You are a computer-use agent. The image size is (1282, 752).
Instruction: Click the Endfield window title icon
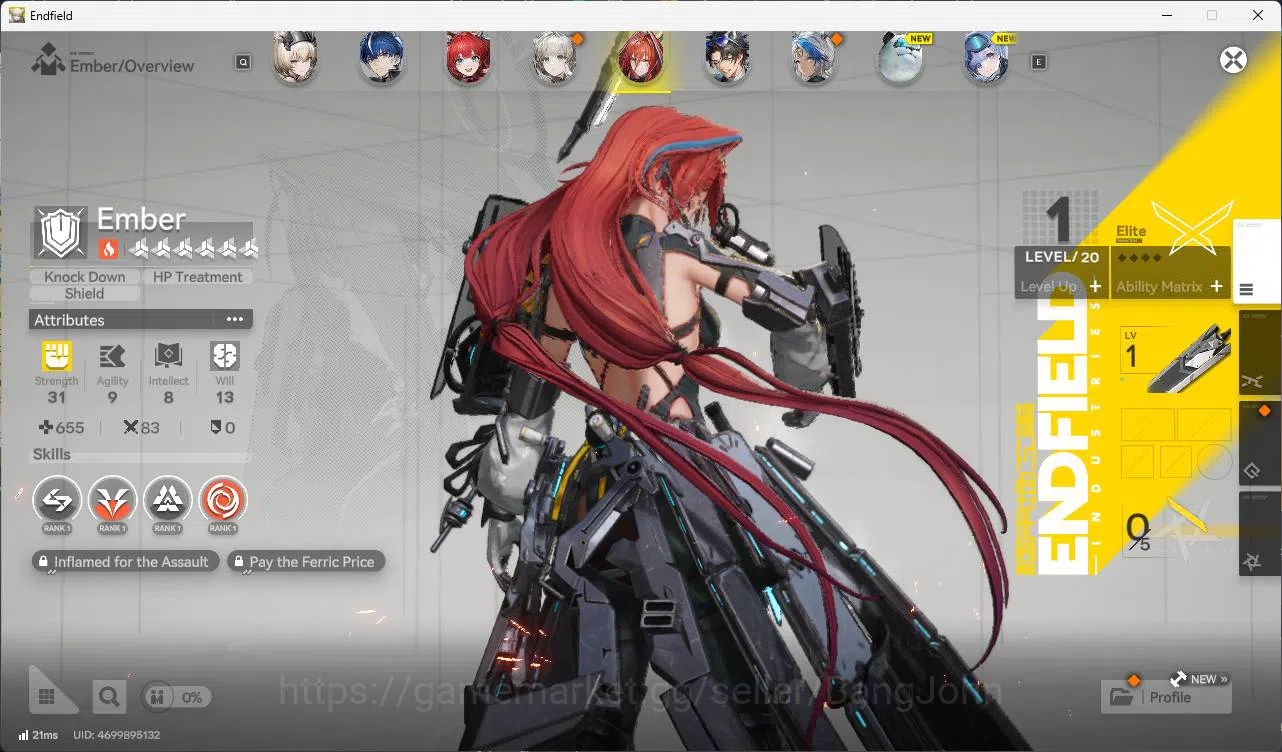pos(17,15)
